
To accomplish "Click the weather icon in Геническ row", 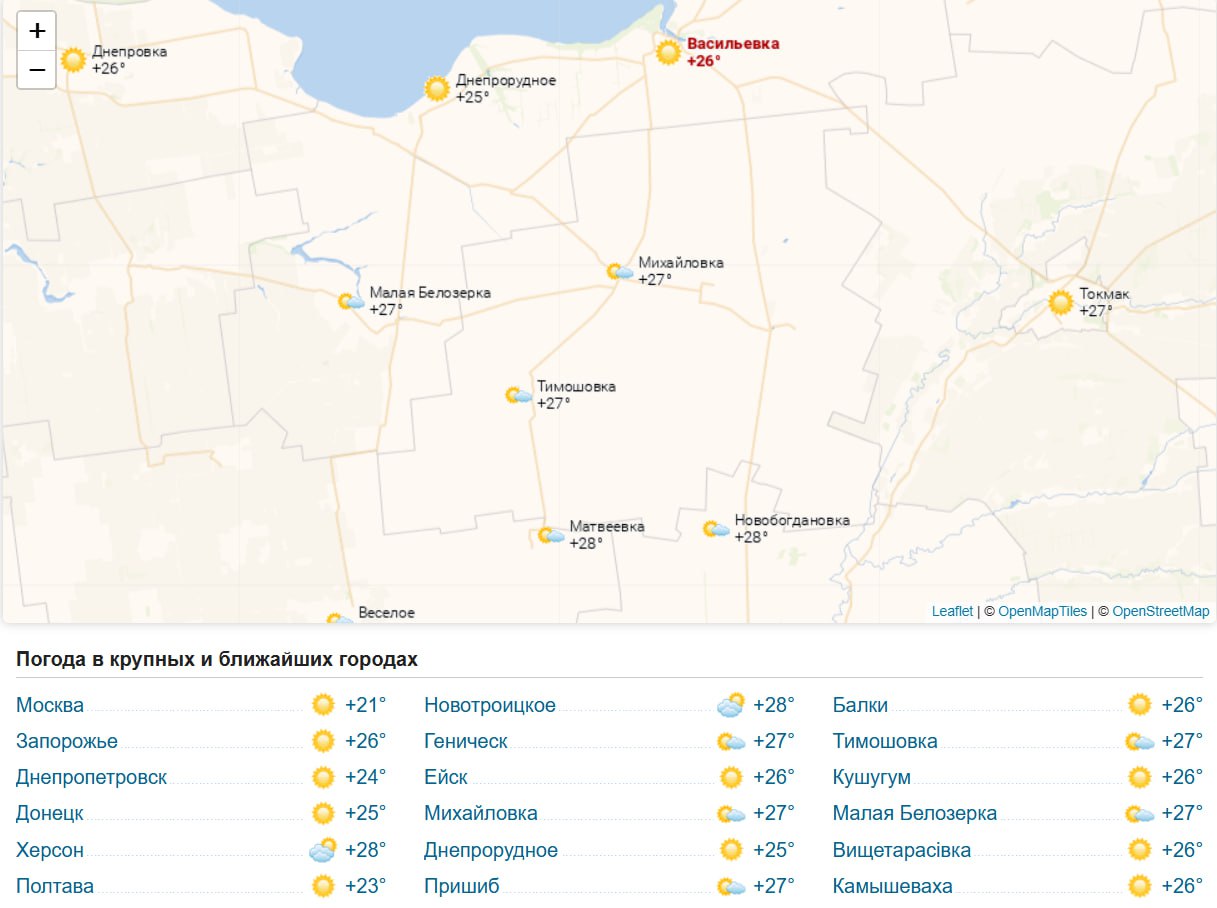I will click(731, 742).
